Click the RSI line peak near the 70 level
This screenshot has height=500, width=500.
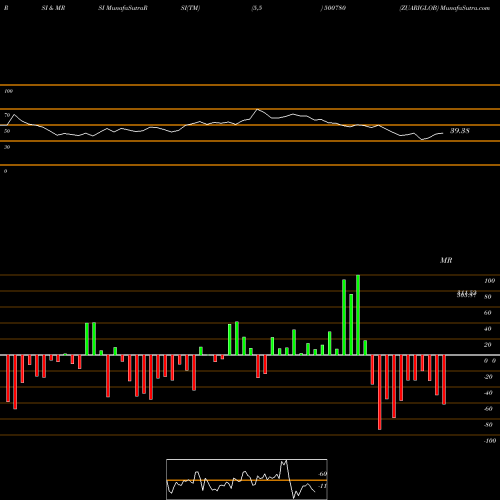point(257,109)
